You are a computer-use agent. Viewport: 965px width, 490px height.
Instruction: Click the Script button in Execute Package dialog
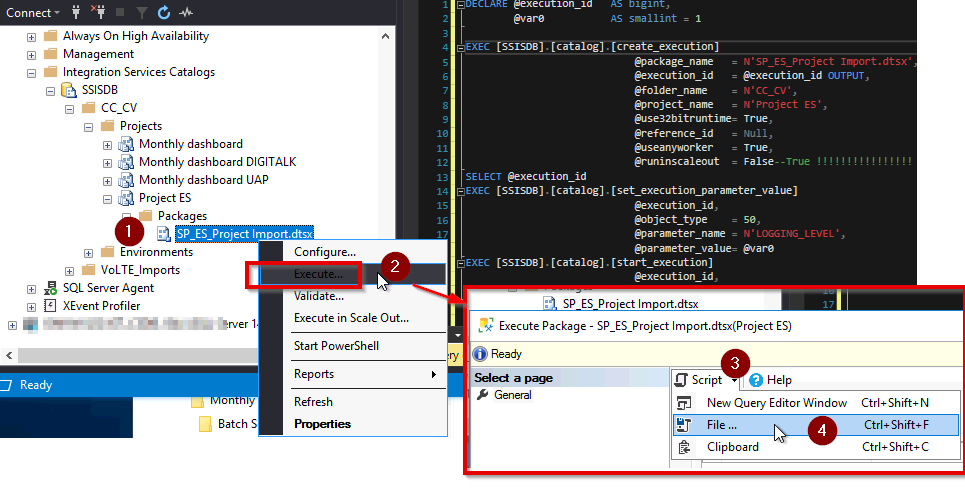(700, 380)
